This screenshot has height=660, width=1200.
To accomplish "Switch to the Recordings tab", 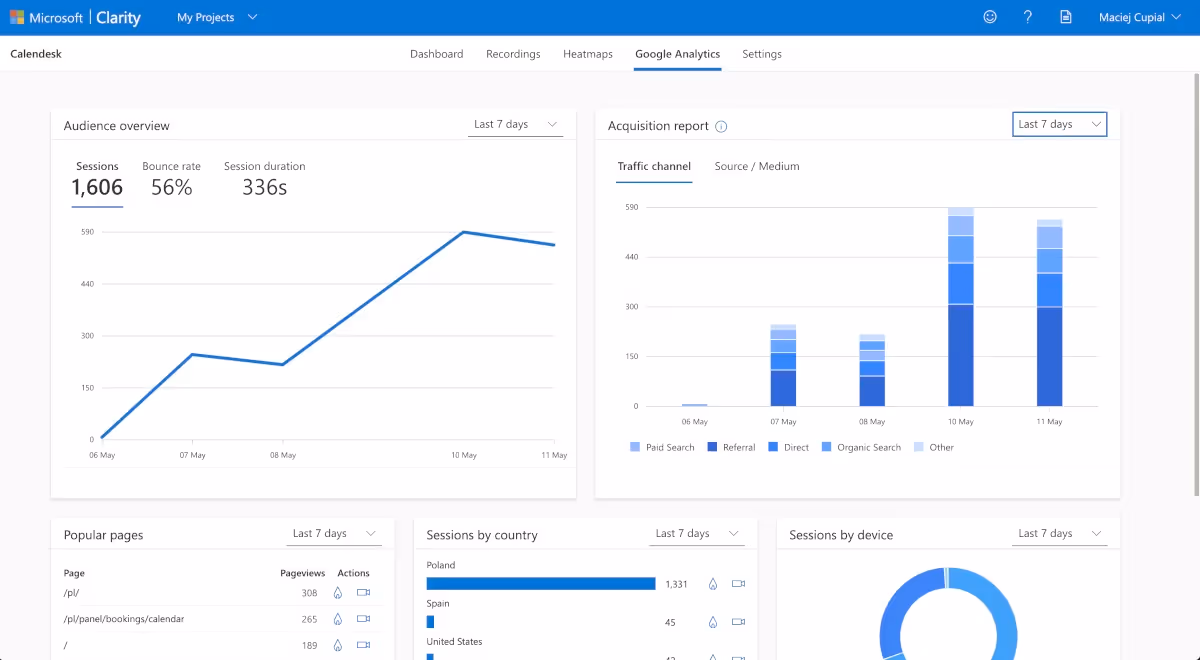I will pos(513,54).
